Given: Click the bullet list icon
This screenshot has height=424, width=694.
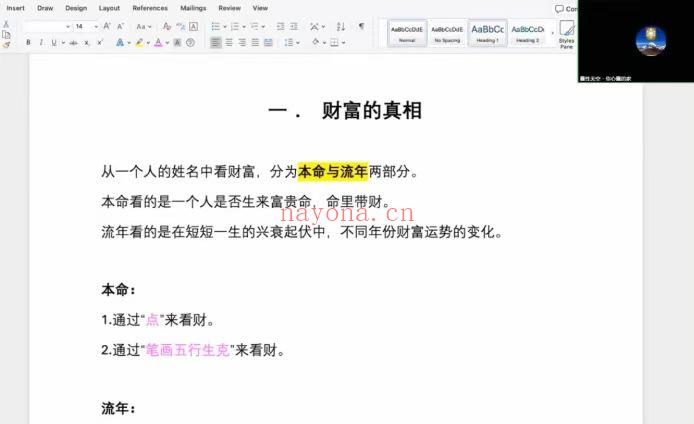Looking at the screenshot, I should (216, 27).
